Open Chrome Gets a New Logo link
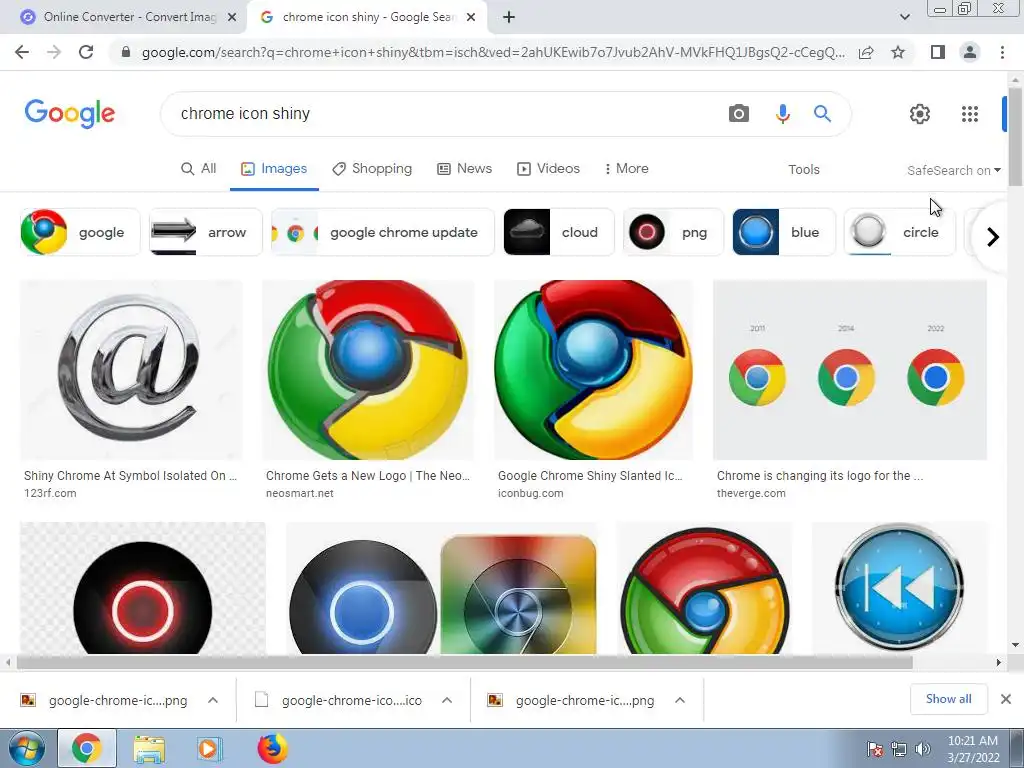The width and height of the screenshot is (1024, 768). tap(368, 475)
